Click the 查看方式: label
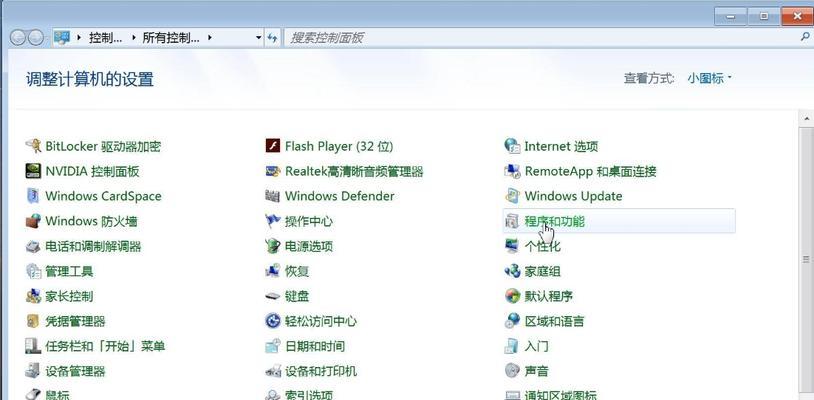Image resolution: width=814 pixels, height=400 pixels. click(649, 78)
